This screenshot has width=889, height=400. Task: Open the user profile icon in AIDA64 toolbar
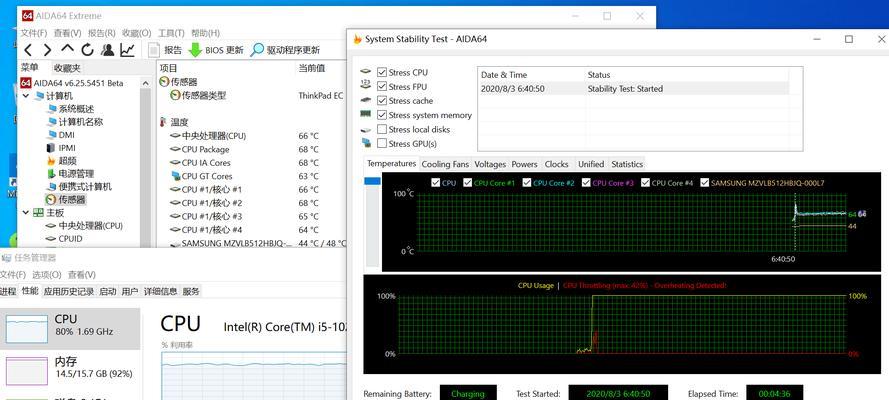pos(107,50)
